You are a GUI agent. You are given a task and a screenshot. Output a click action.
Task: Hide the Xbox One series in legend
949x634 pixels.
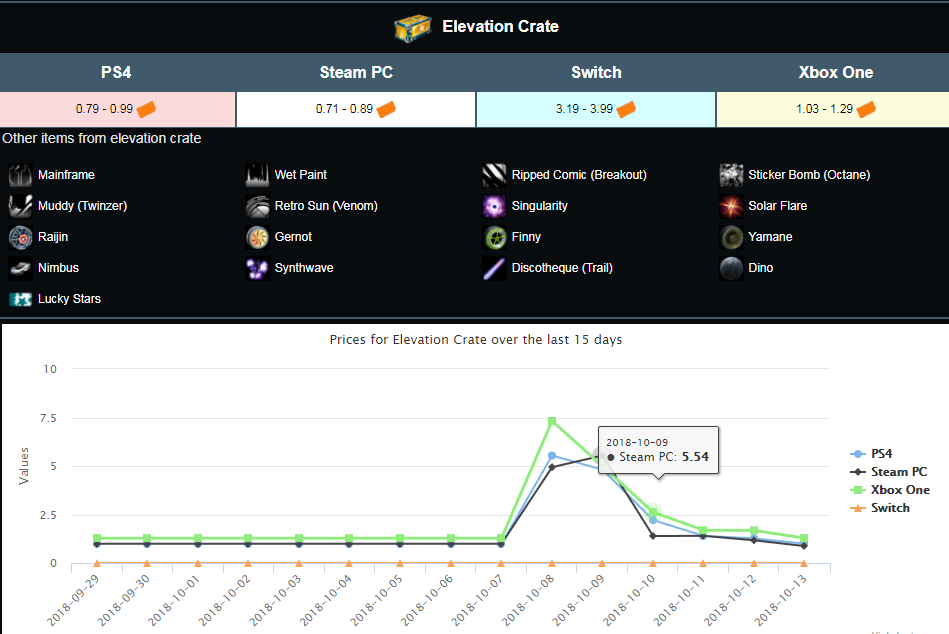[x=890, y=490]
